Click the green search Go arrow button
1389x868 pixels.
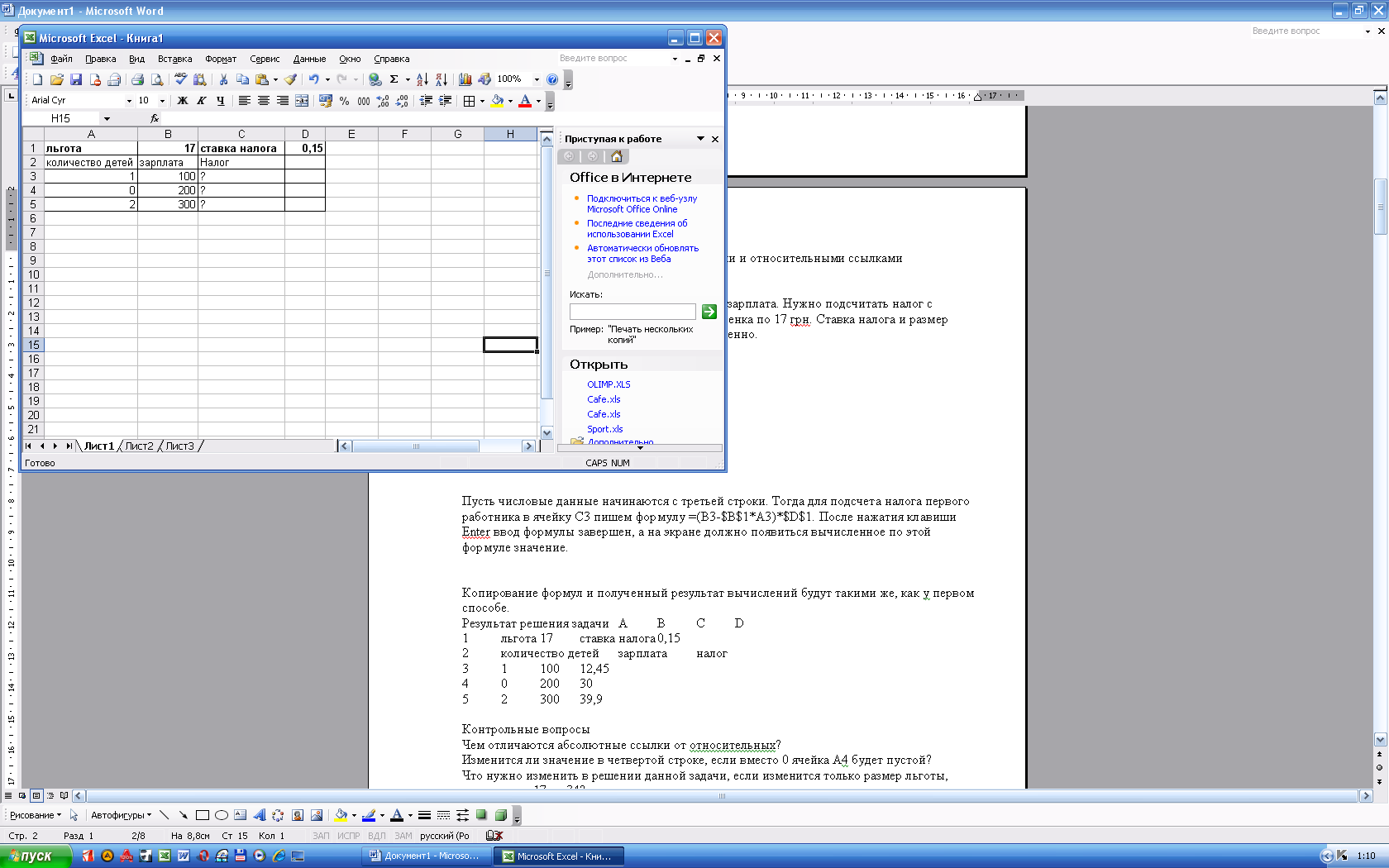pos(709,312)
